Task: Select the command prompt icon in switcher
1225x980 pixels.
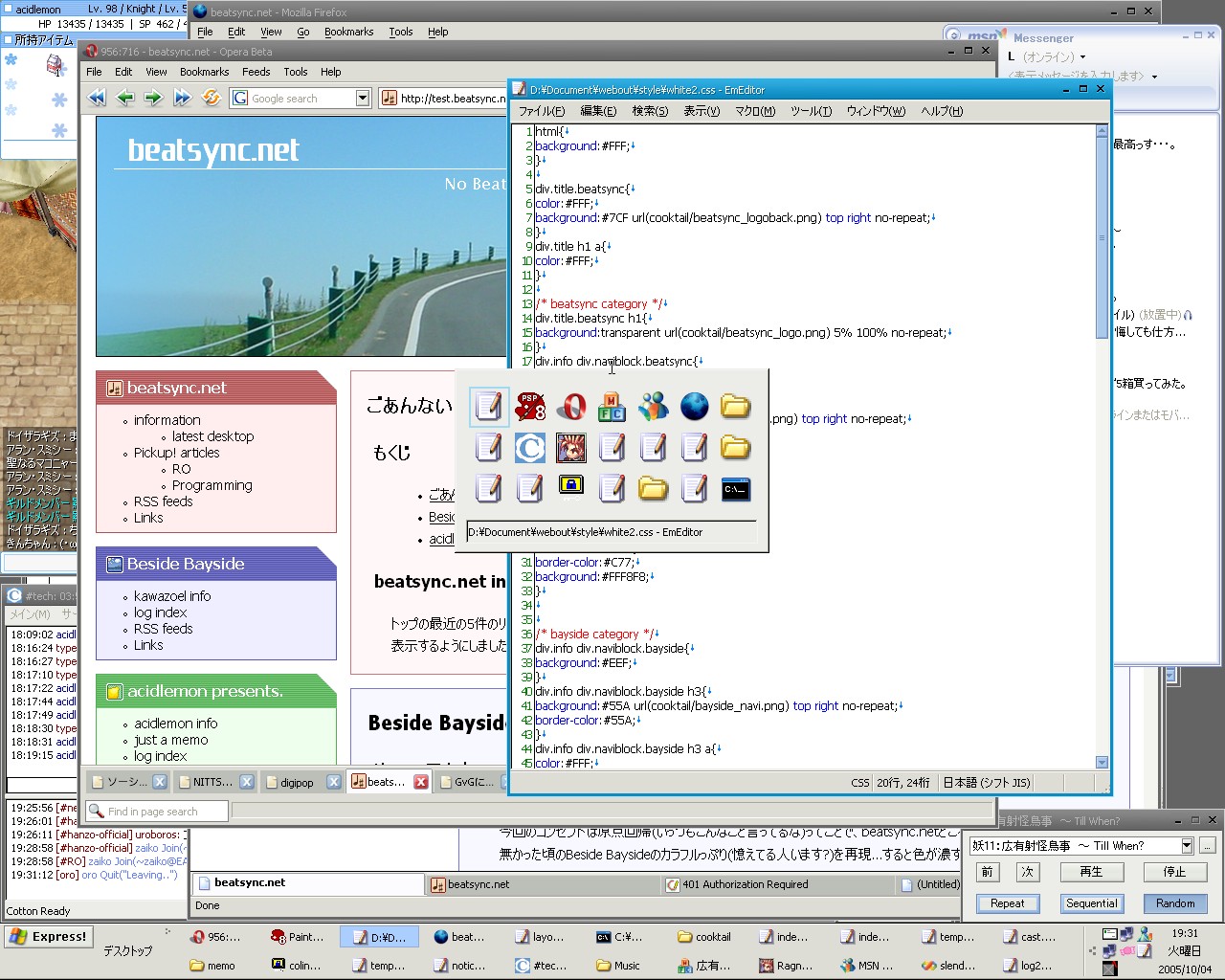Action: tap(735, 489)
